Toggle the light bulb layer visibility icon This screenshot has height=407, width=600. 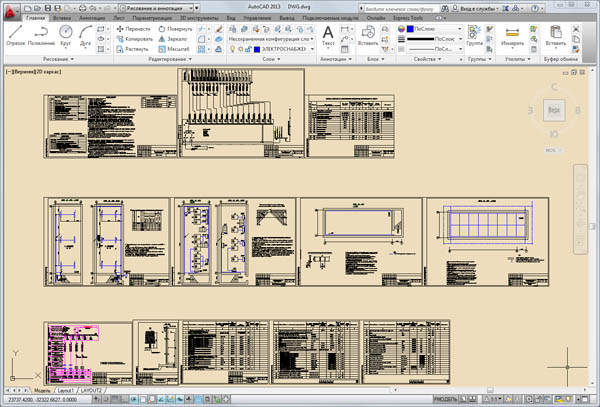coord(233,49)
